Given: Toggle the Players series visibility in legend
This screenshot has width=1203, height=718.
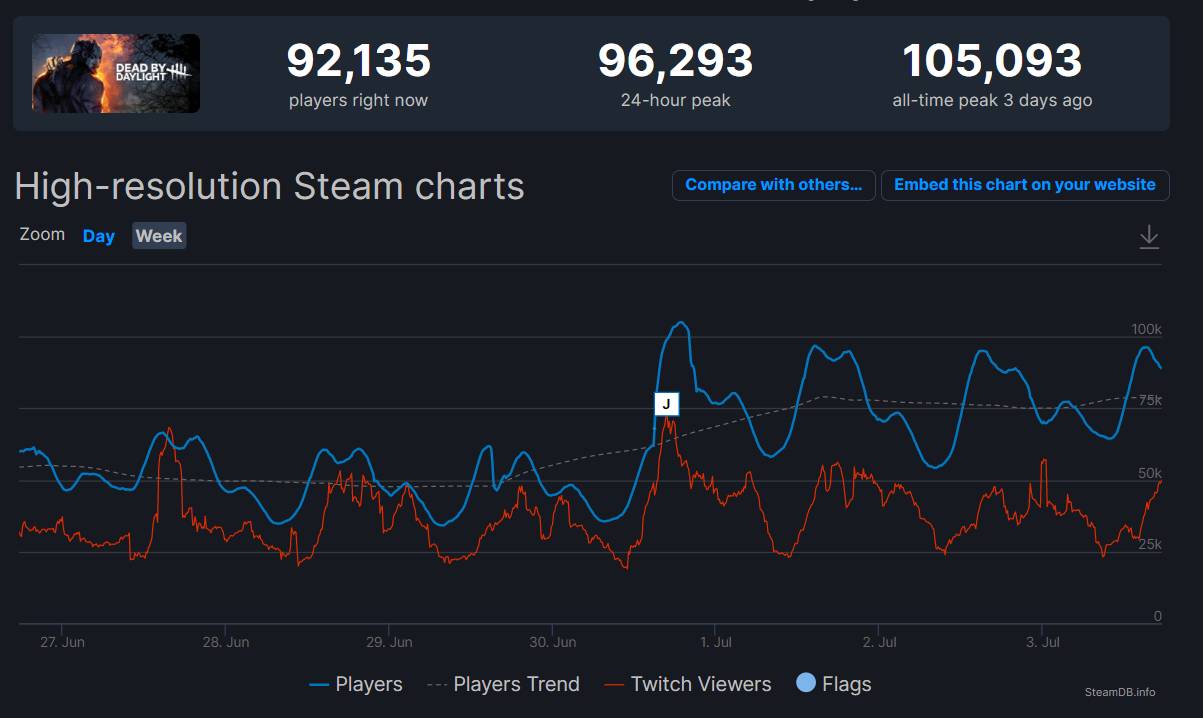Looking at the screenshot, I should coord(369,684).
